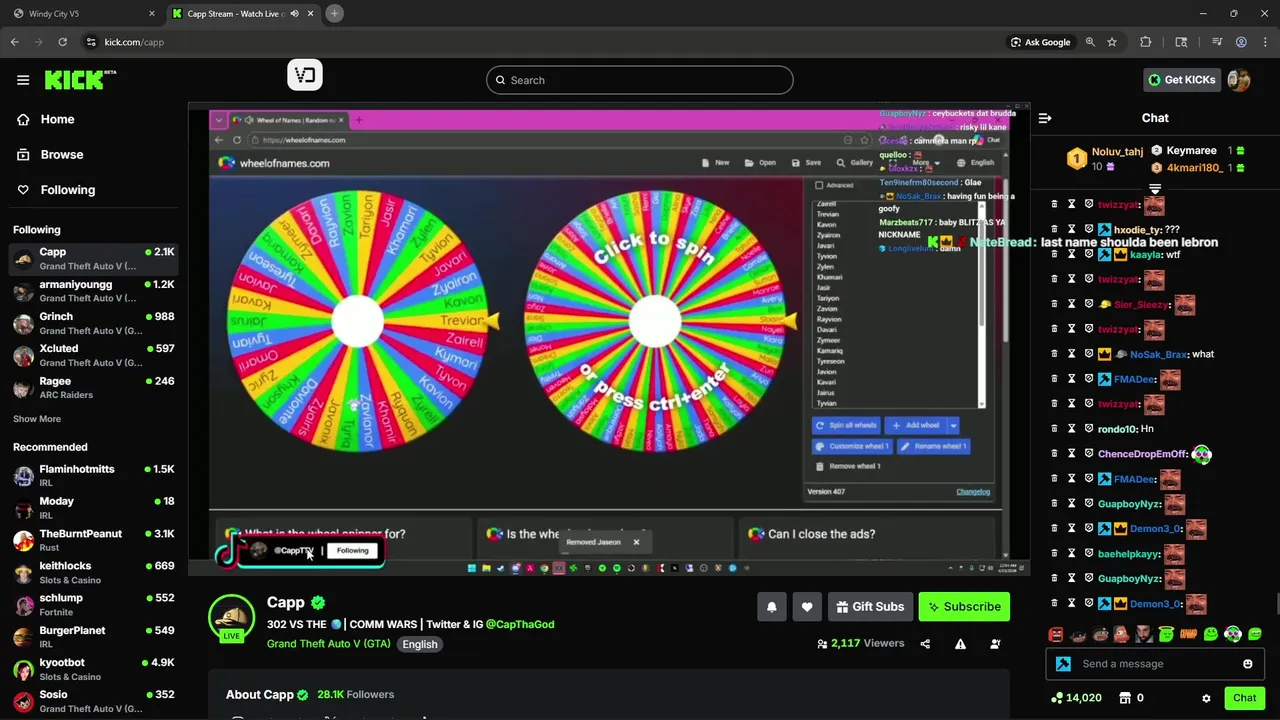Click the KICK beta logo
Viewport: 1280px width, 720px height.
80,80
